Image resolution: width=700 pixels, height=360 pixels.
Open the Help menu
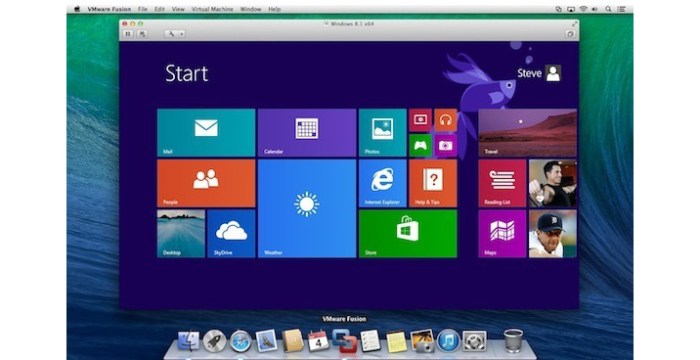pyautogui.click(x=275, y=9)
